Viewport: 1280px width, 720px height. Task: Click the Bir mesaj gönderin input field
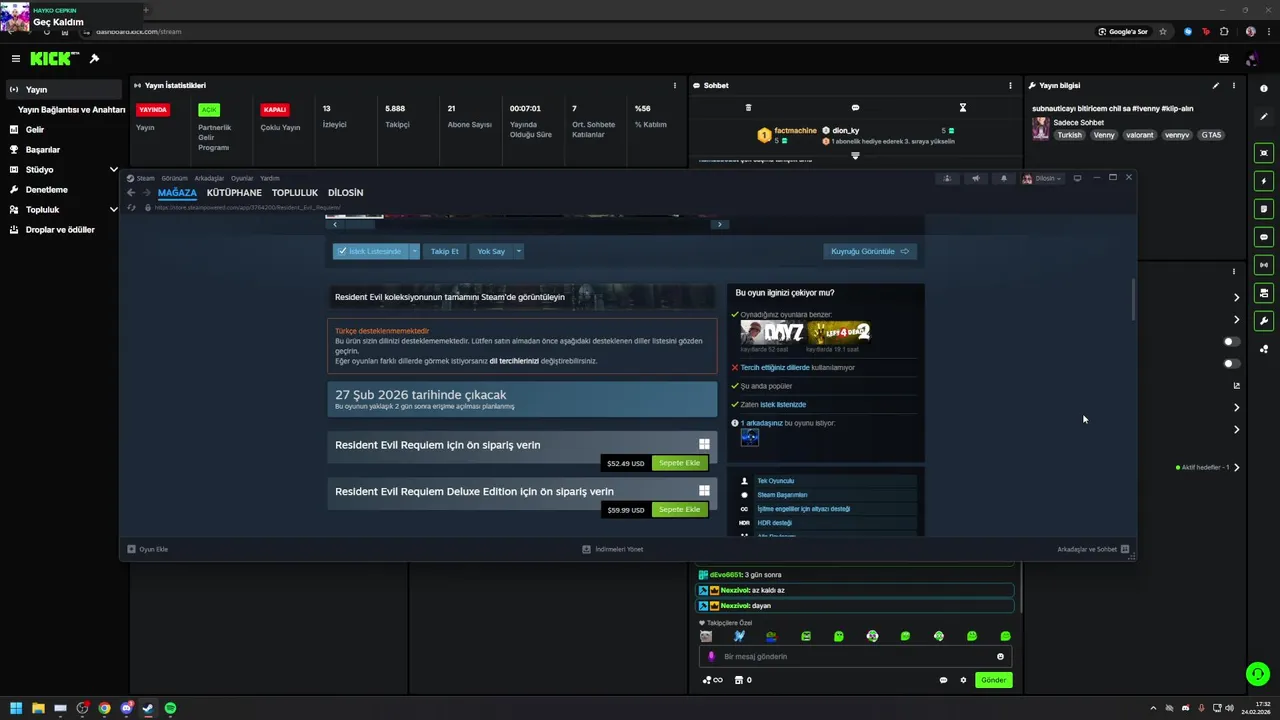[x=855, y=657]
